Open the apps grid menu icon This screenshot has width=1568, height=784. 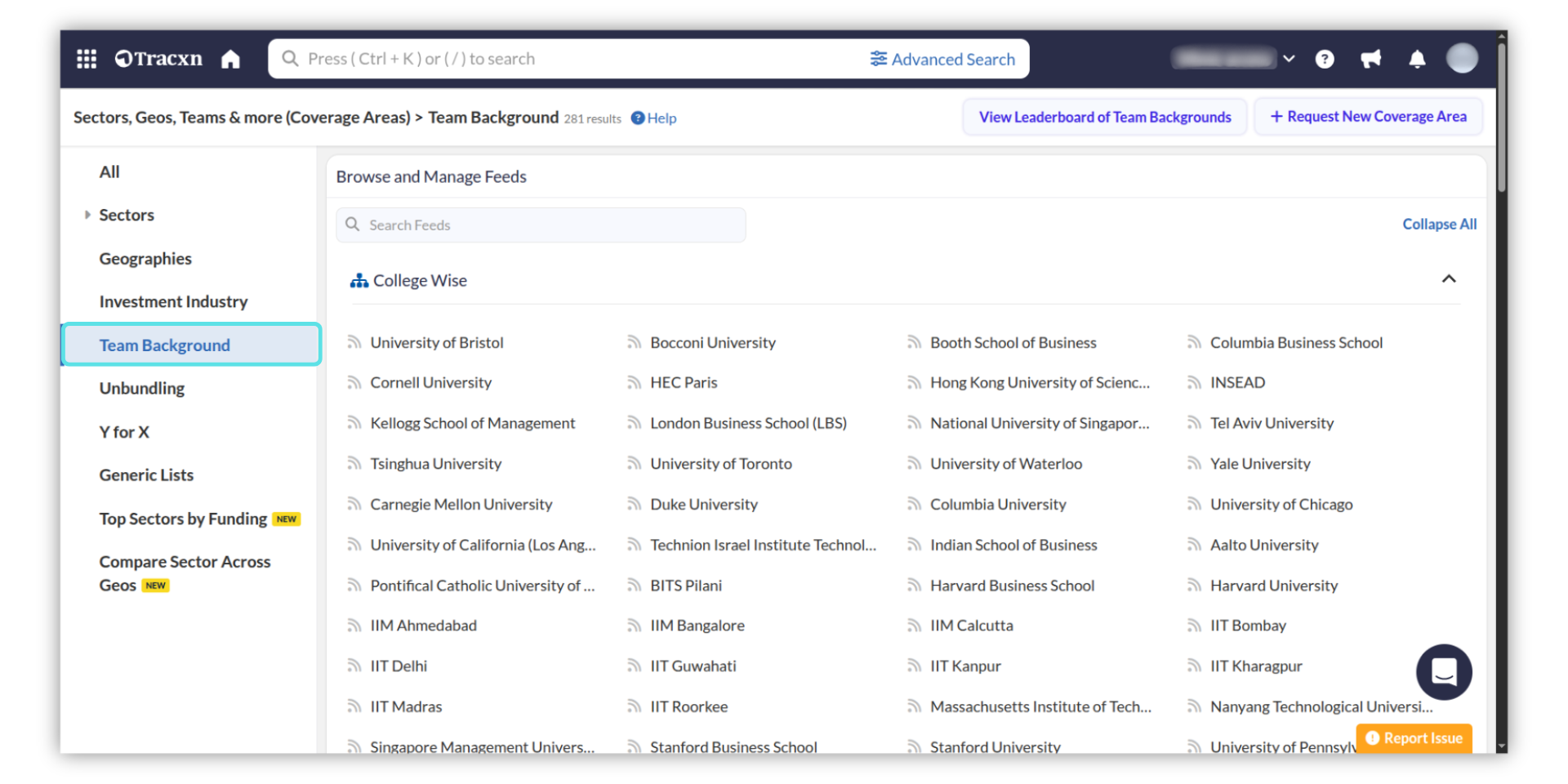tap(87, 59)
